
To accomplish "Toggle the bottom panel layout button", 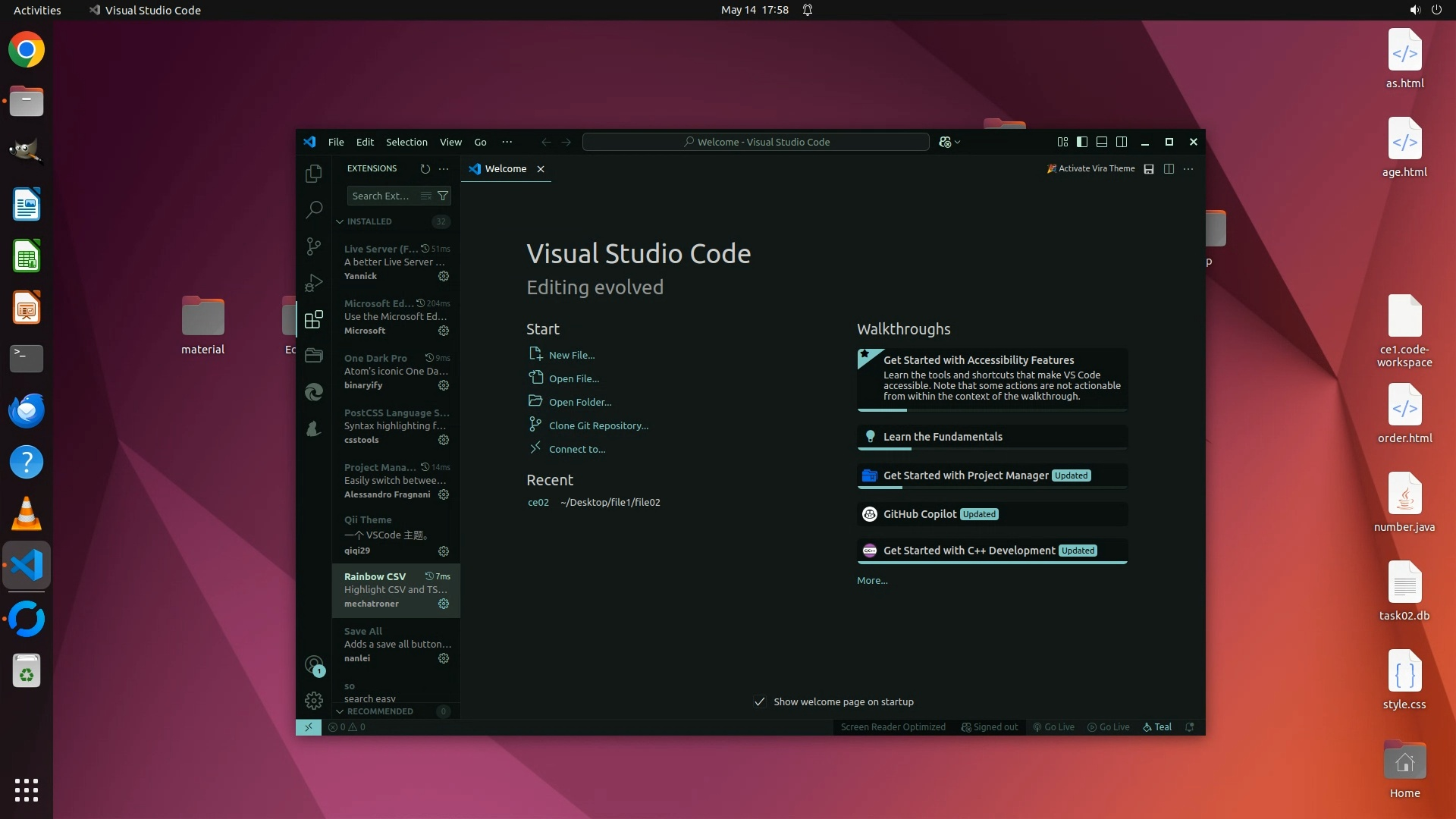I will 1102,142.
